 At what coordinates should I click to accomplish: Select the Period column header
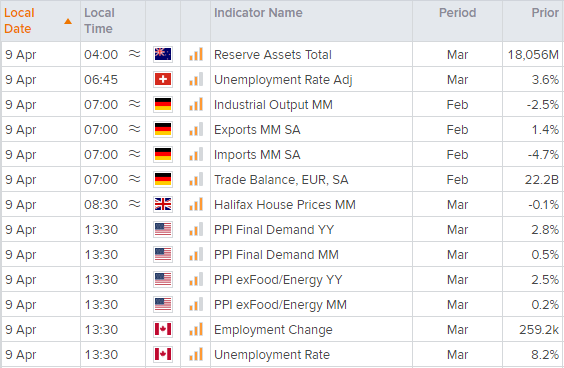457,13
